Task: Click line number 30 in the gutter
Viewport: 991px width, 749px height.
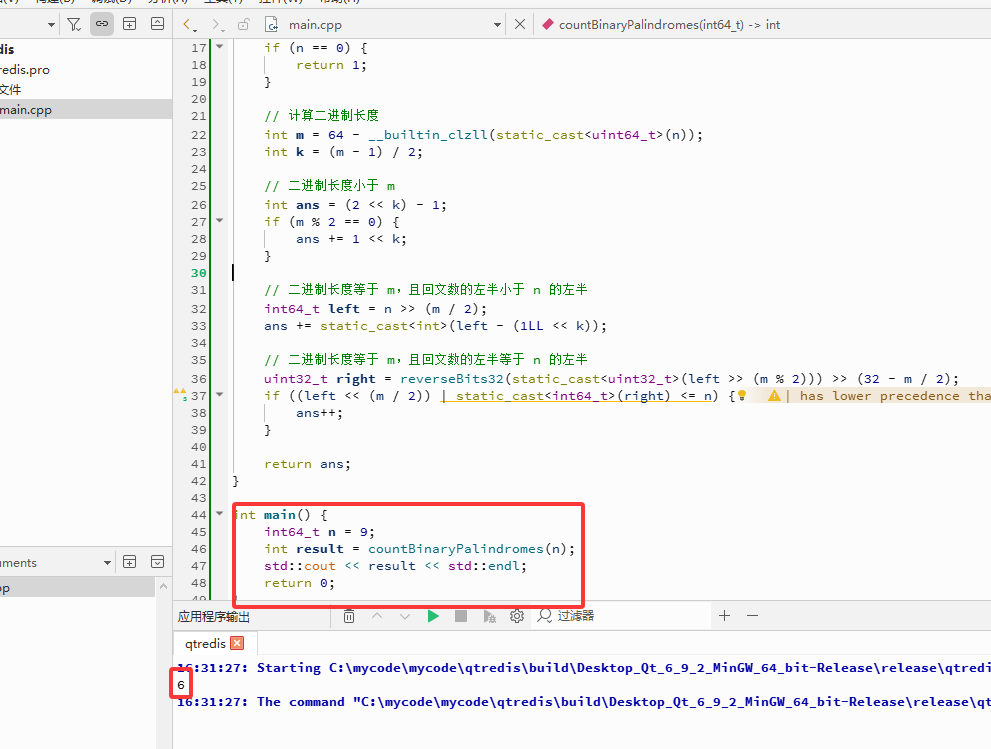Action: tap(198, 273)
